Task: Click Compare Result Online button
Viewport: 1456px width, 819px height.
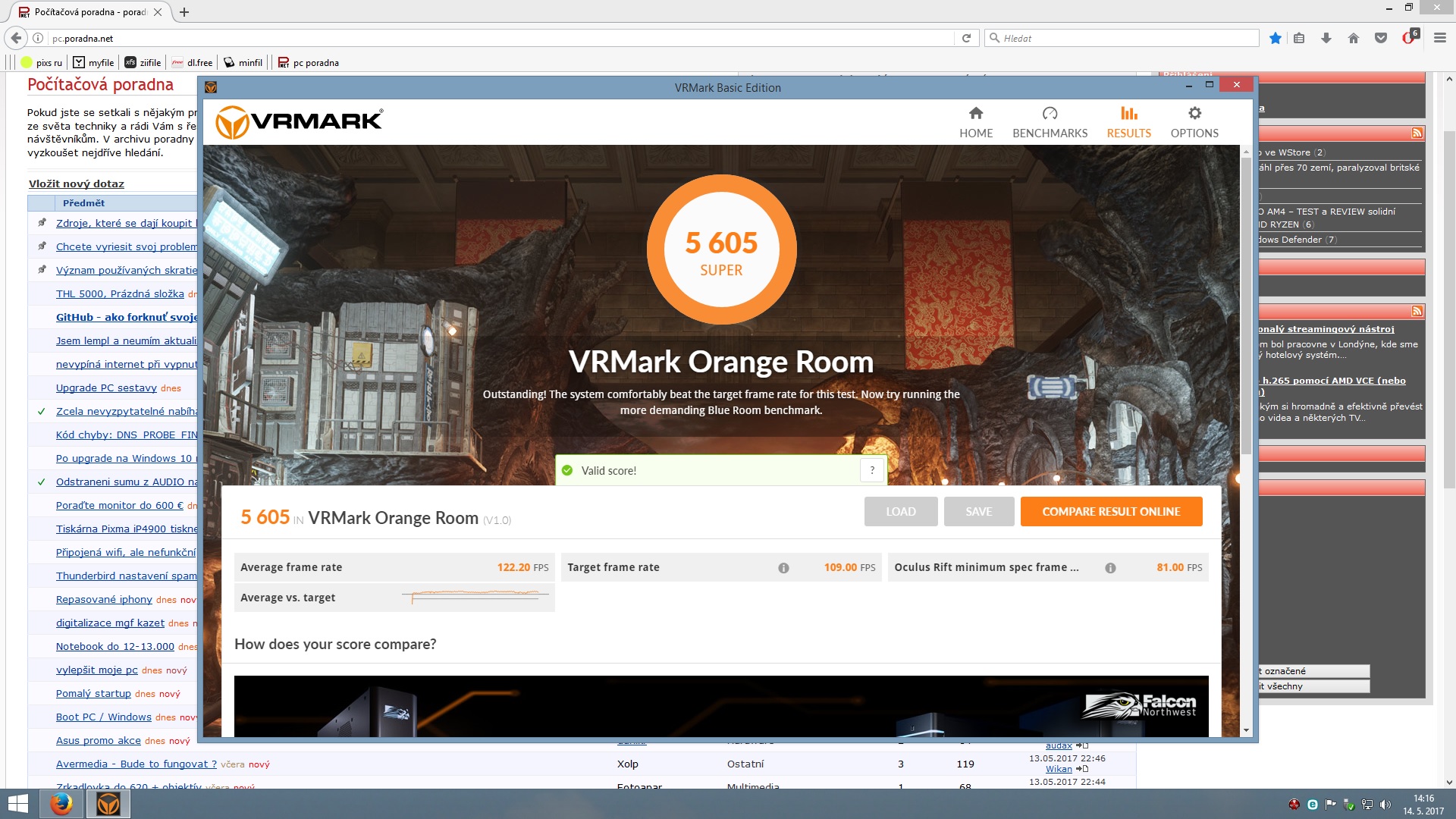Action: click(1111, 512)
